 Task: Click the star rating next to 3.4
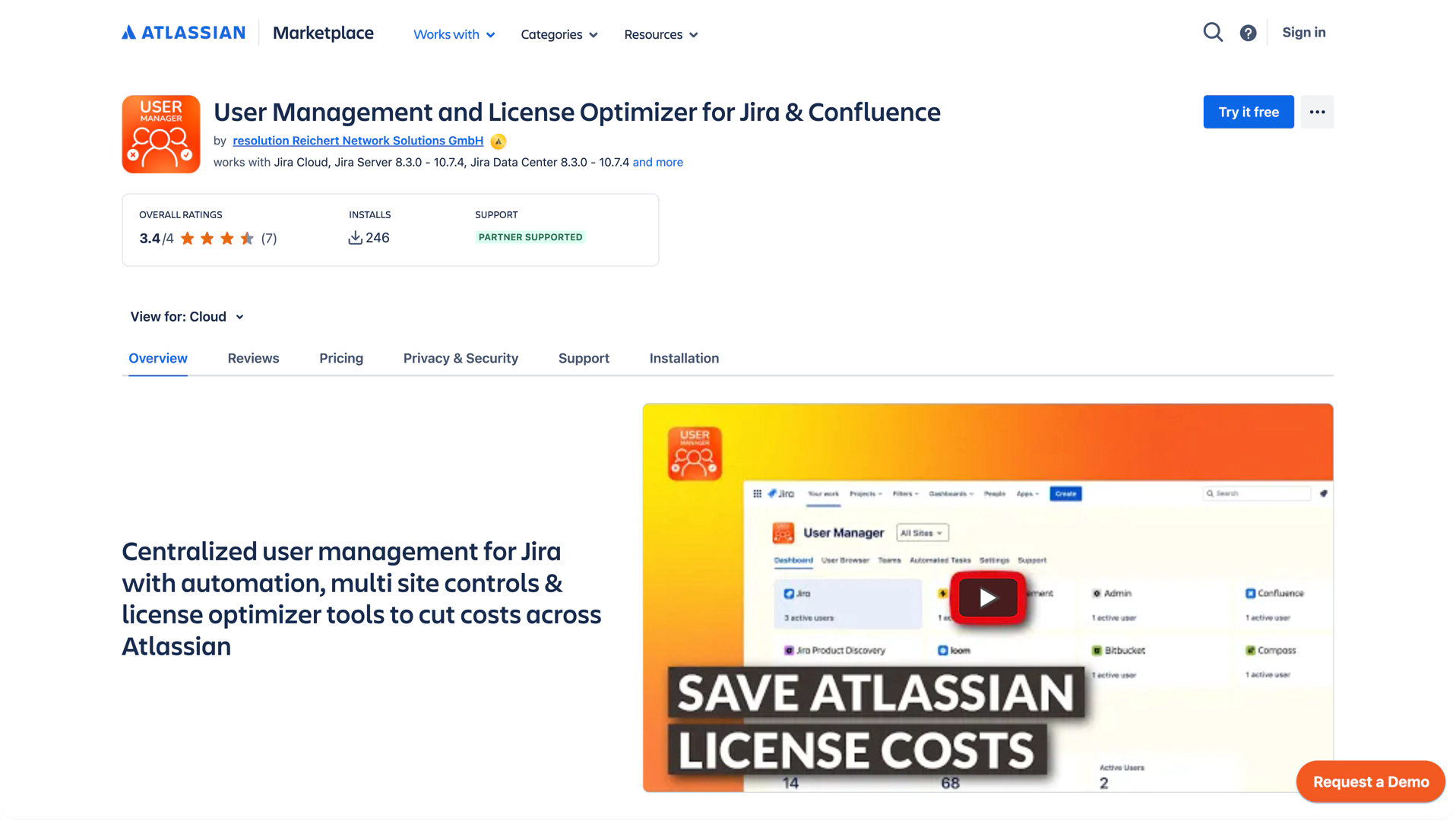pos(215,238)
